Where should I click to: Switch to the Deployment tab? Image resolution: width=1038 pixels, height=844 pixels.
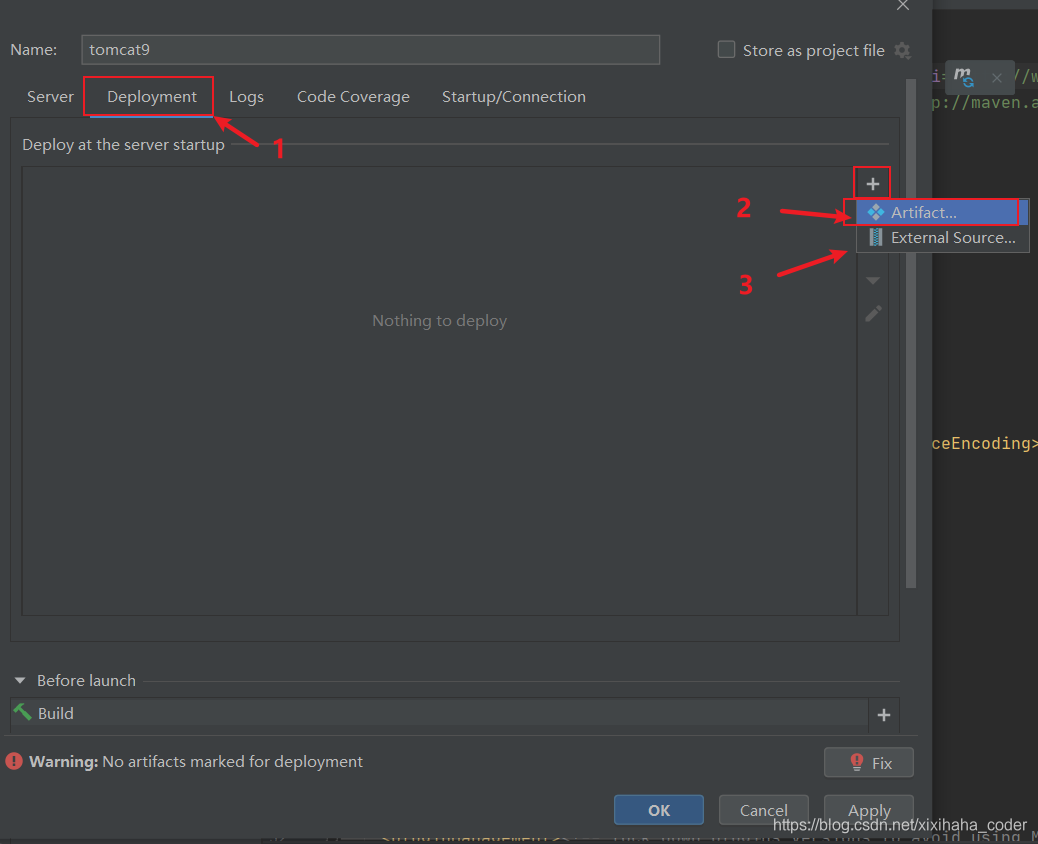152,97
